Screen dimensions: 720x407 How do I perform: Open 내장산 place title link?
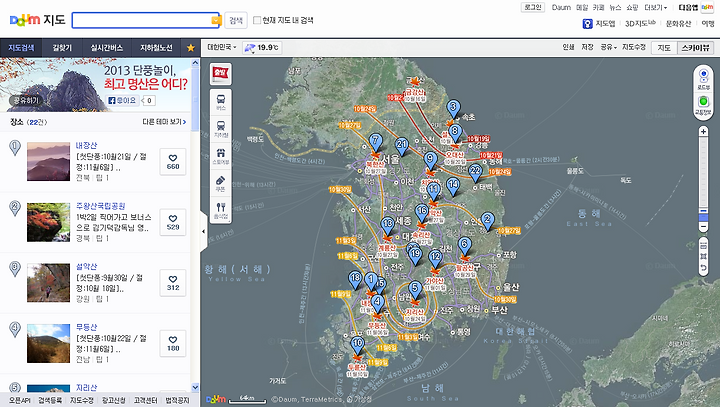point(86,145)
